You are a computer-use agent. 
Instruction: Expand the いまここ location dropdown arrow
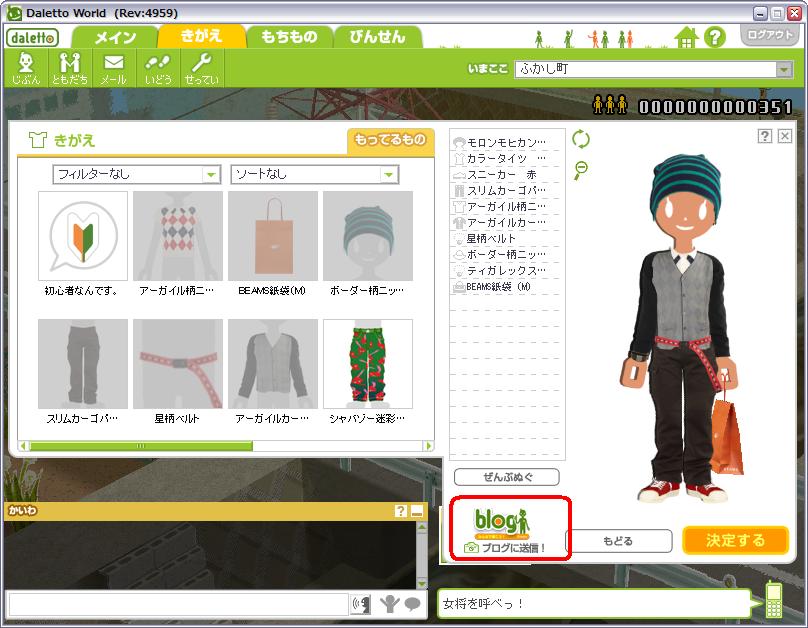pyautogui.click(x=784, y=69)
